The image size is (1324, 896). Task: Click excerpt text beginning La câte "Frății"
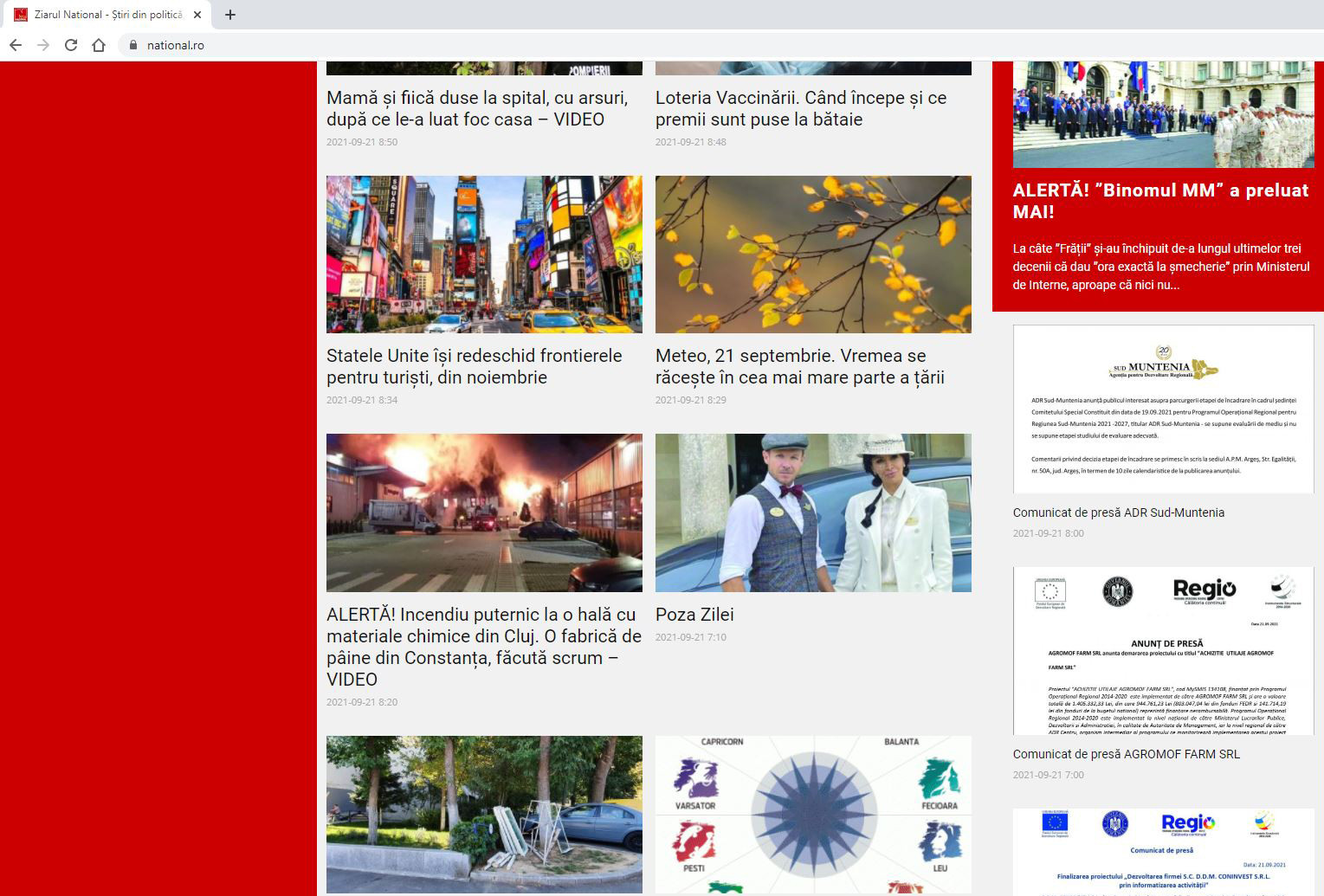pyautogui.click(x=1161, y=267)
